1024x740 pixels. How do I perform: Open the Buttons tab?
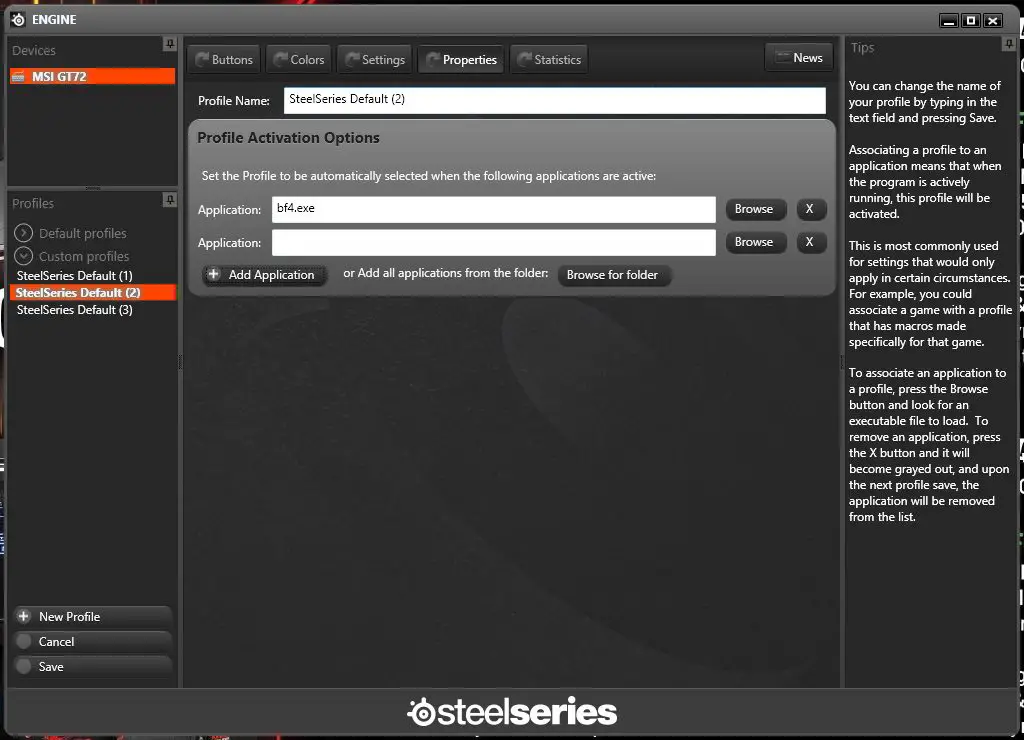224,59
